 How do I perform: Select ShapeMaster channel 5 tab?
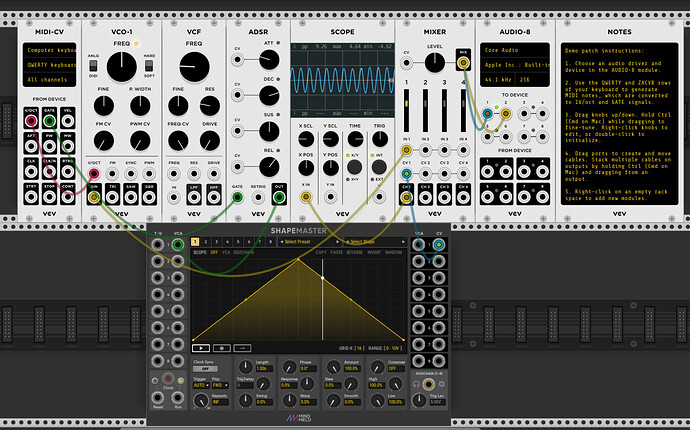pos(238,242)
